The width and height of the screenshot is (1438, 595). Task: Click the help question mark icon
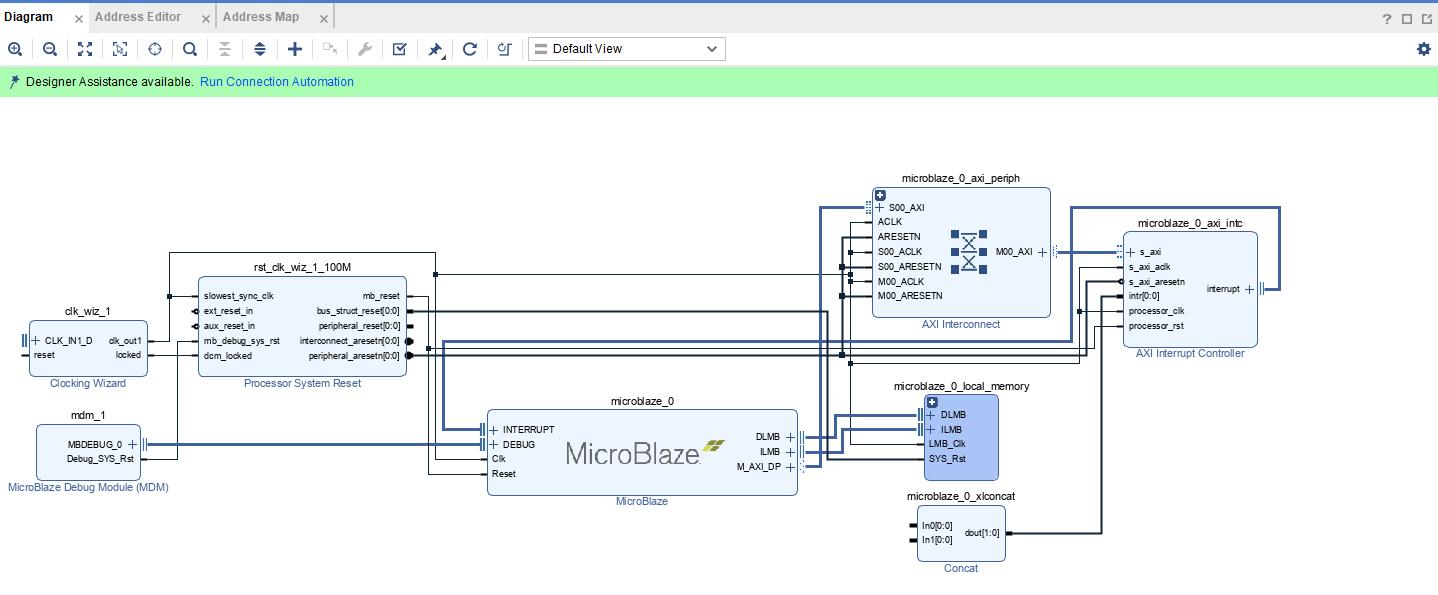click(x=1387, y=18)
